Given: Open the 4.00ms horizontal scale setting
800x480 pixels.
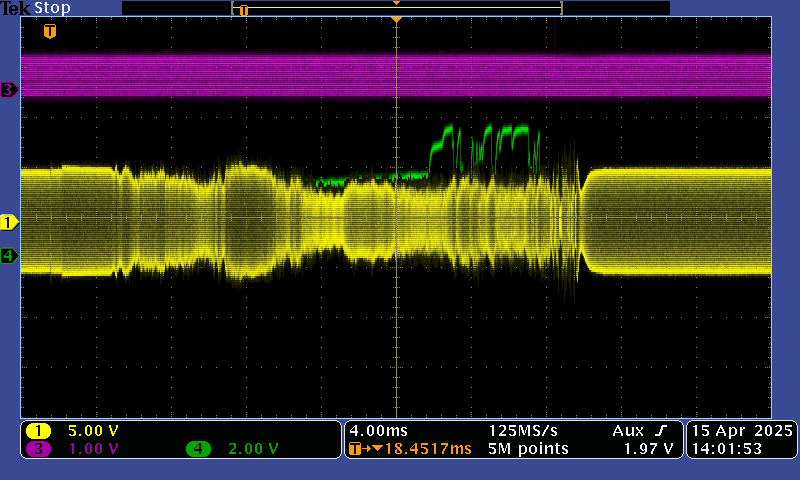Looking at the screenshot, I should (376, 430).
